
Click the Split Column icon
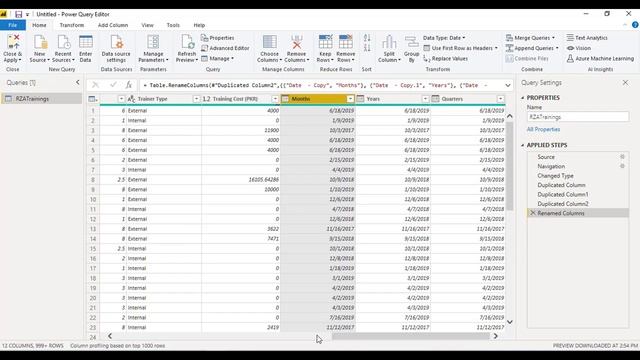pyautogui.click(x=389, y=42)
